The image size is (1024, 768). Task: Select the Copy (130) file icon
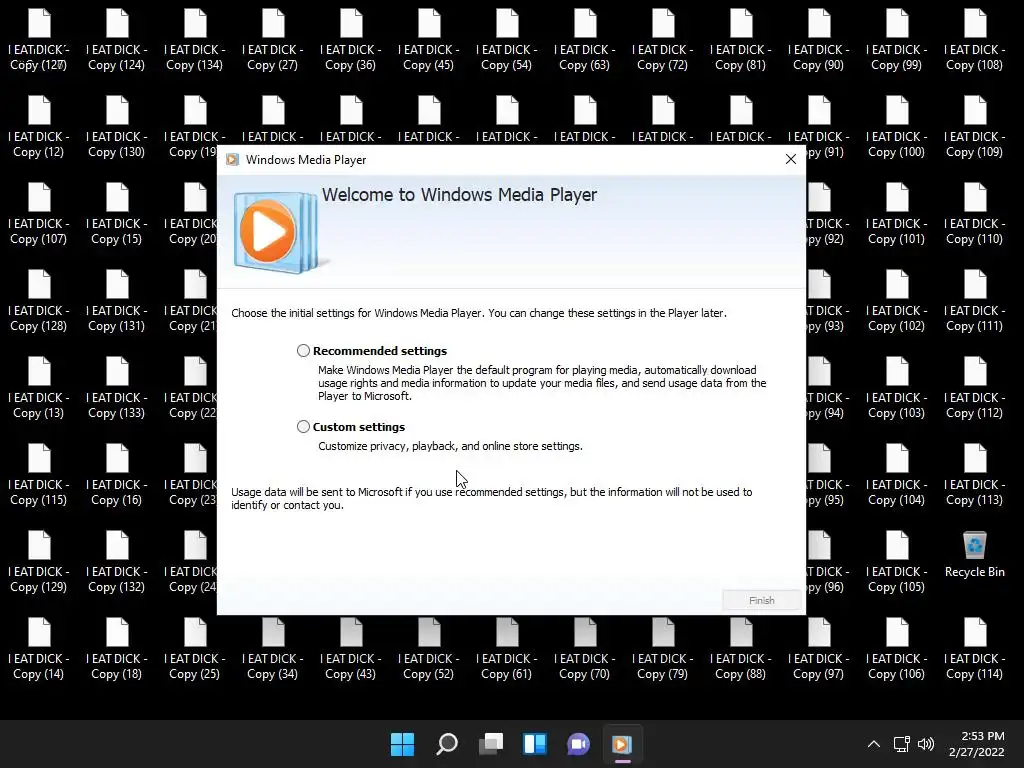[117, 127]
